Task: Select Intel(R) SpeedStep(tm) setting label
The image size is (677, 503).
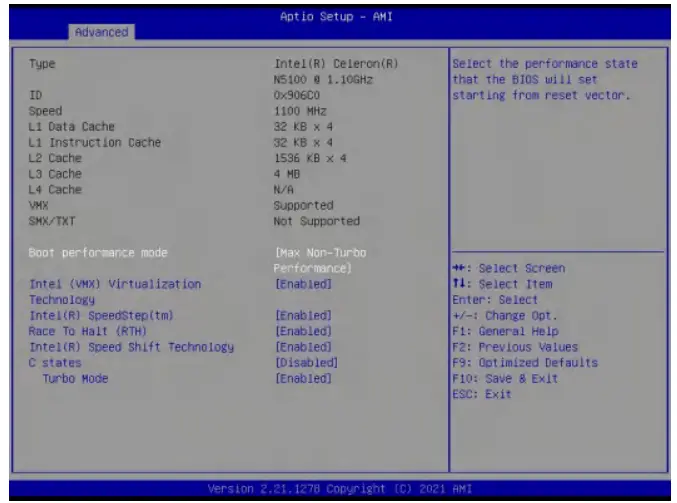Action: click(x=101, y=316)
